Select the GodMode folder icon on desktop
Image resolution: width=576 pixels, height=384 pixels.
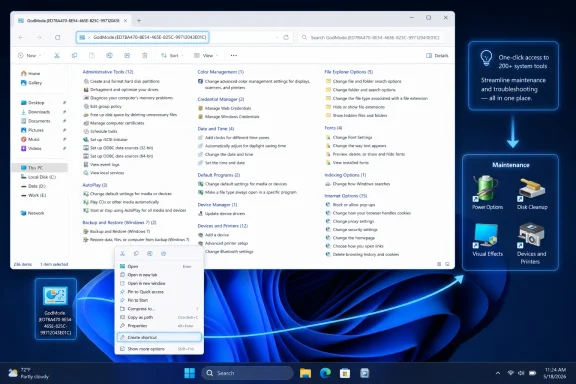(55, 308)
